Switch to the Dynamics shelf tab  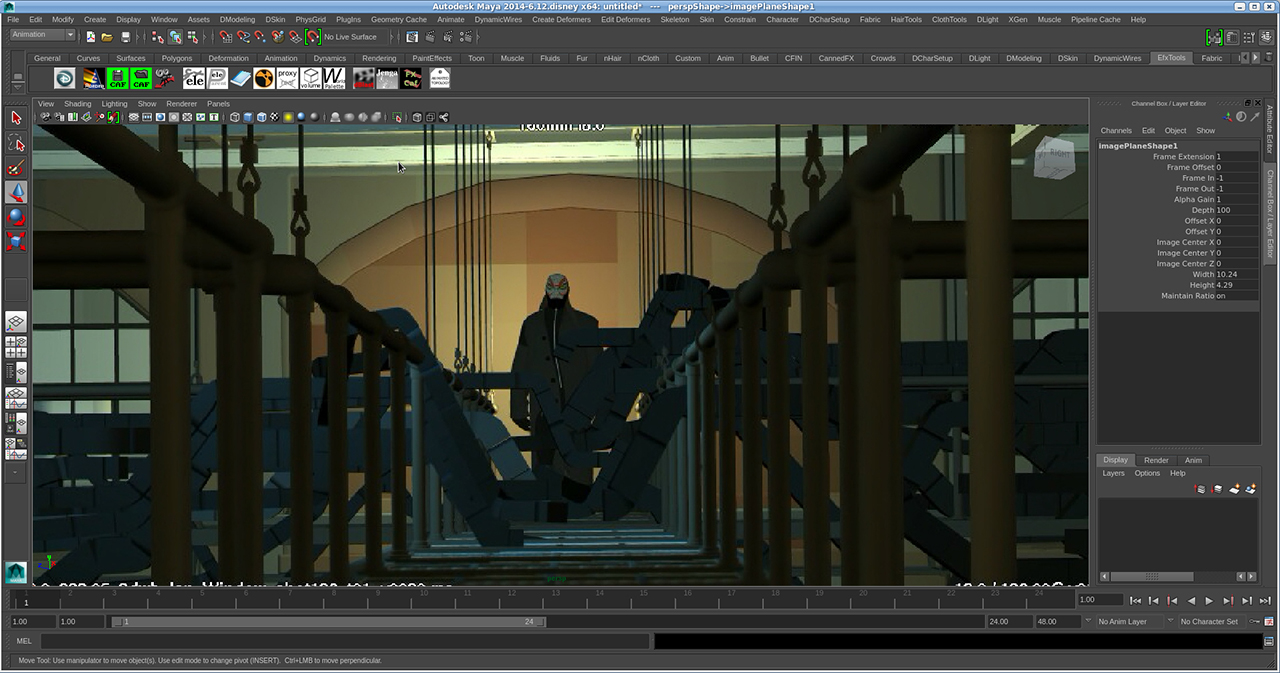tap(329, 58)
